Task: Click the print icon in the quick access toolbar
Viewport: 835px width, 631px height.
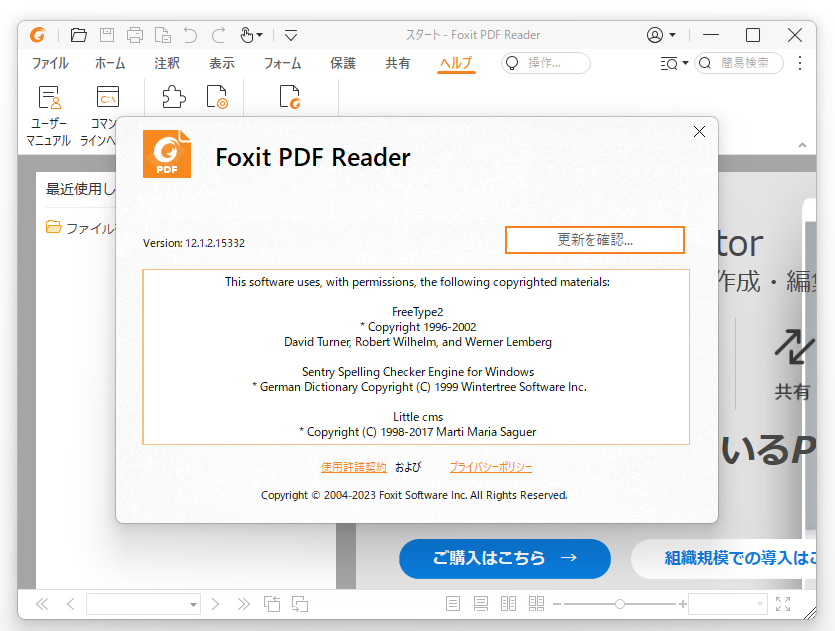Action: pos(135,34)
